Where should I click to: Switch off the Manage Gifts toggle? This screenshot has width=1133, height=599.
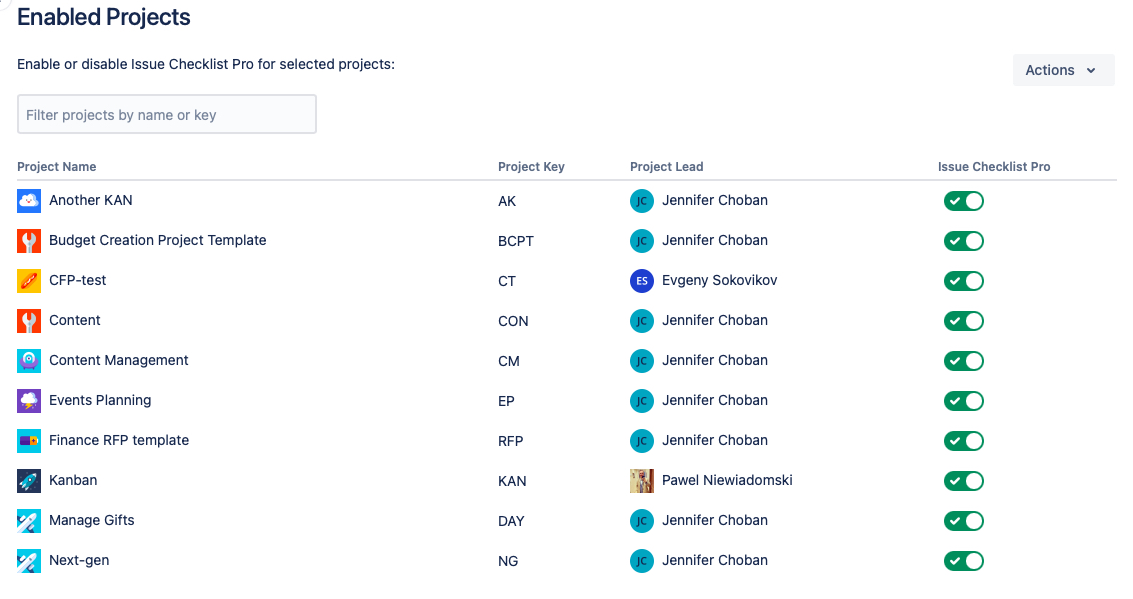pos(964,521)
